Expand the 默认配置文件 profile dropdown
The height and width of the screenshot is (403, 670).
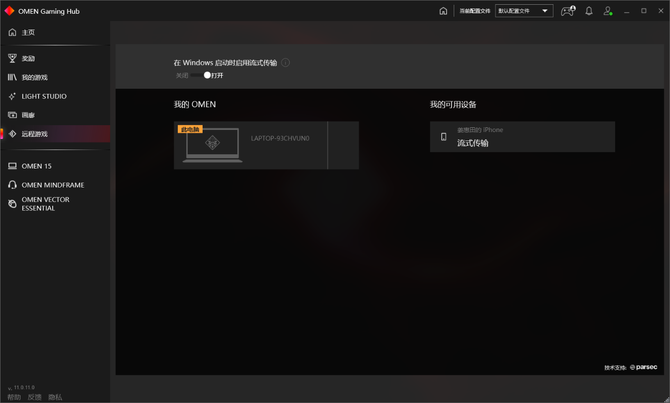point(524,11)
